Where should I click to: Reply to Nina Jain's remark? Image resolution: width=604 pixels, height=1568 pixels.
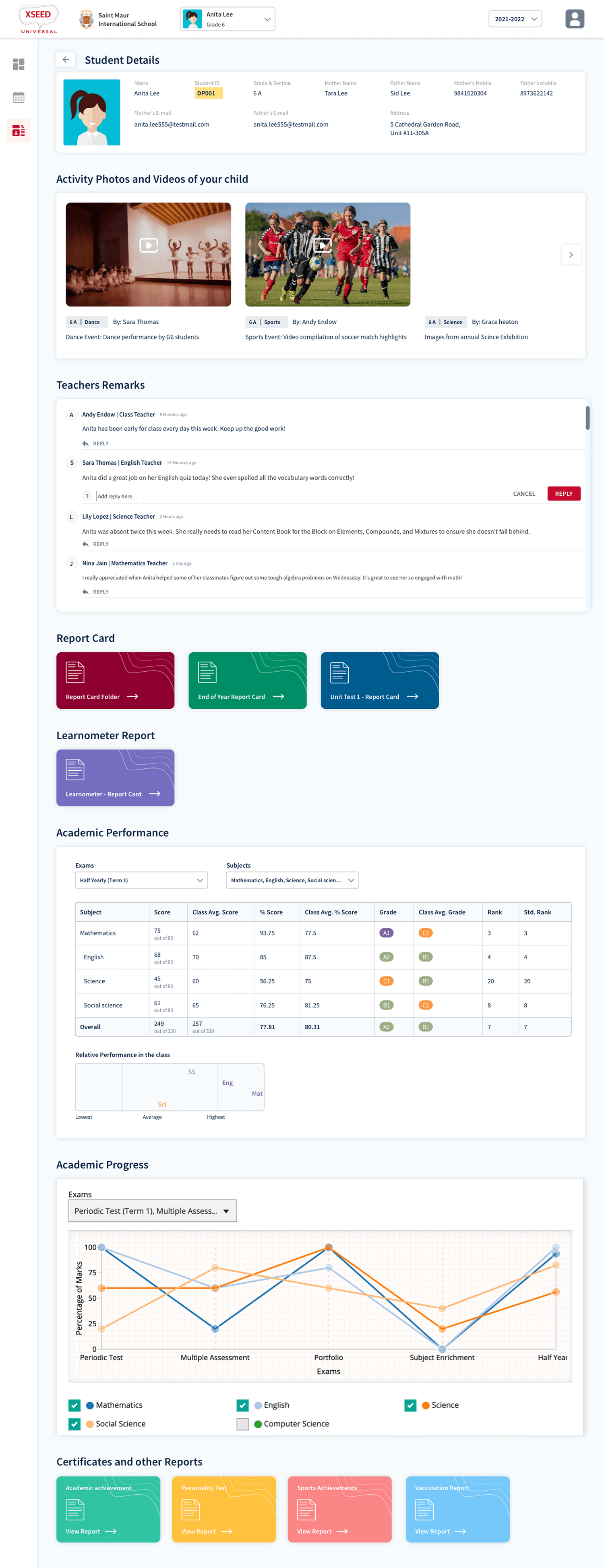[x=95, y=592]
